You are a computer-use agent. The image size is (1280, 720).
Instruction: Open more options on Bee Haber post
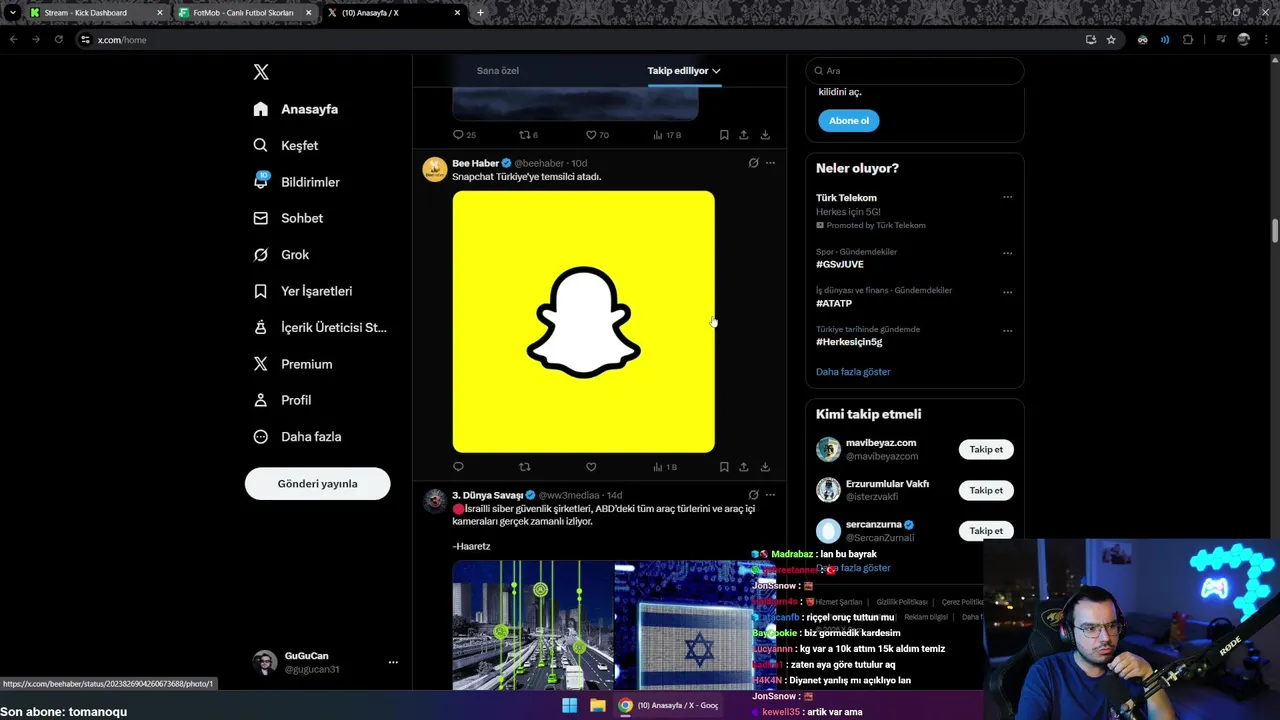[x=770, y=163]
